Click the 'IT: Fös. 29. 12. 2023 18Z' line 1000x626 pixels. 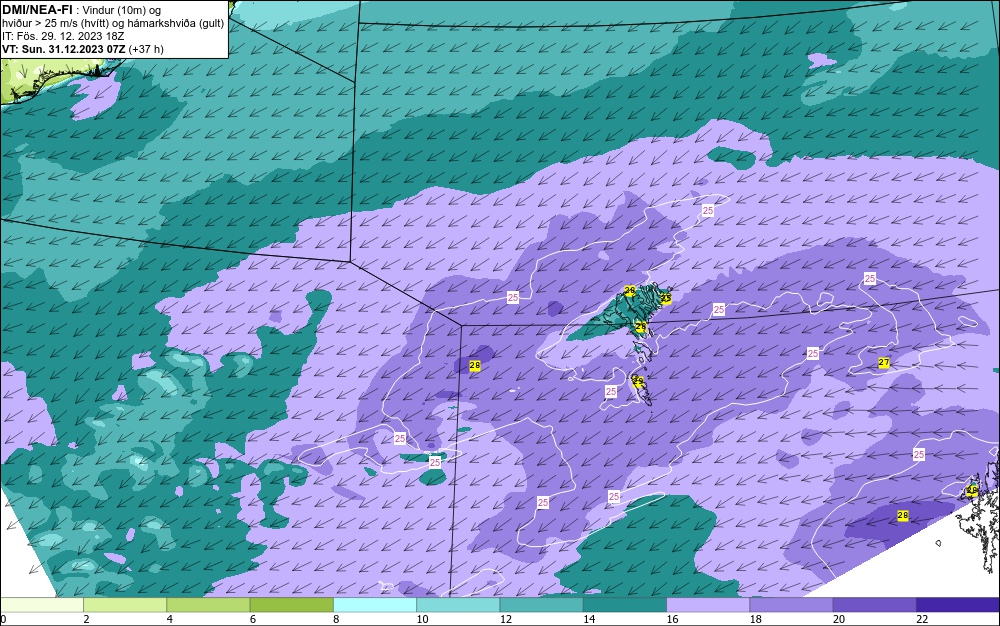click(x=63, y=36)
